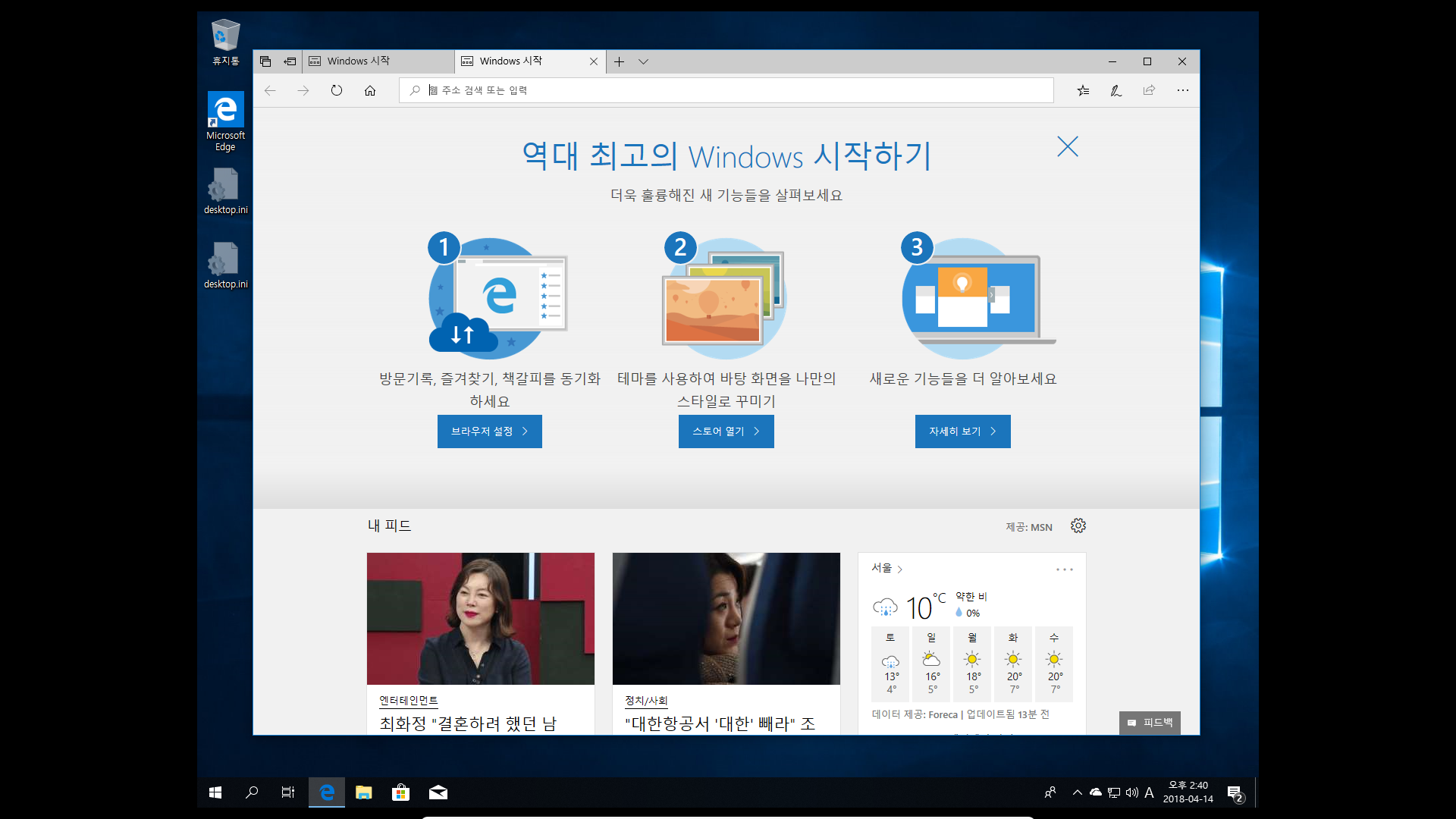Click the Share page icon
This screenshot has width=1456, height=819.
[1150, 90]
